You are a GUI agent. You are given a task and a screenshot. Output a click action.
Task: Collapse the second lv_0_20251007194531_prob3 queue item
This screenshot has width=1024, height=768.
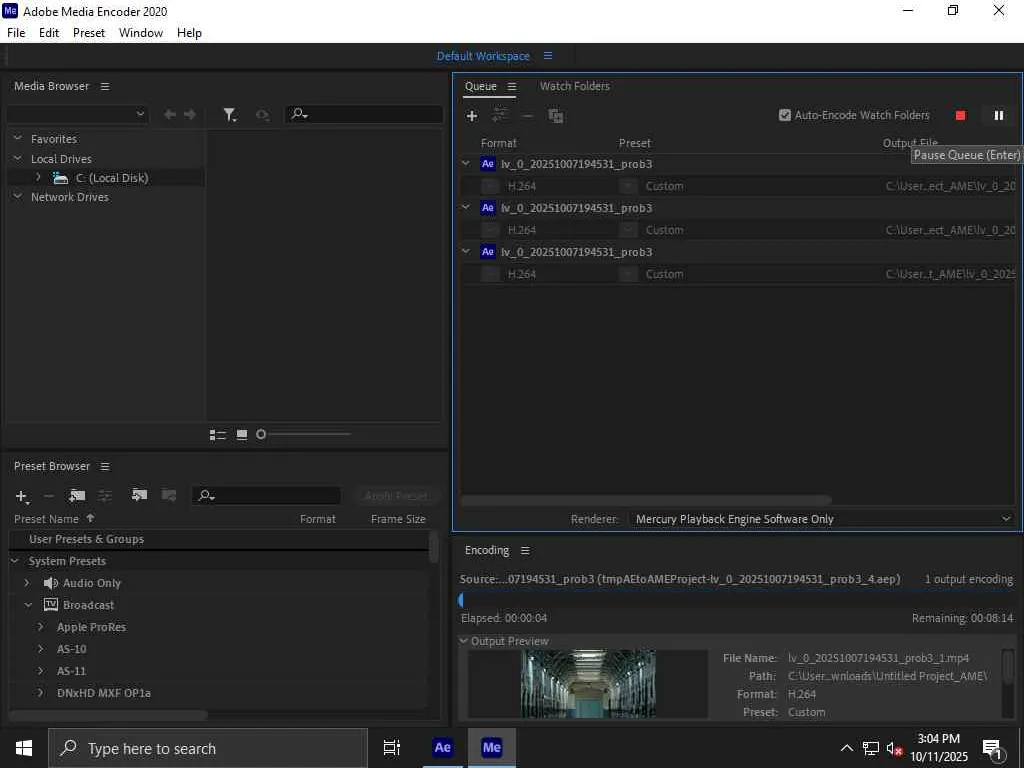pyautogui.click(x=466, y=207)
